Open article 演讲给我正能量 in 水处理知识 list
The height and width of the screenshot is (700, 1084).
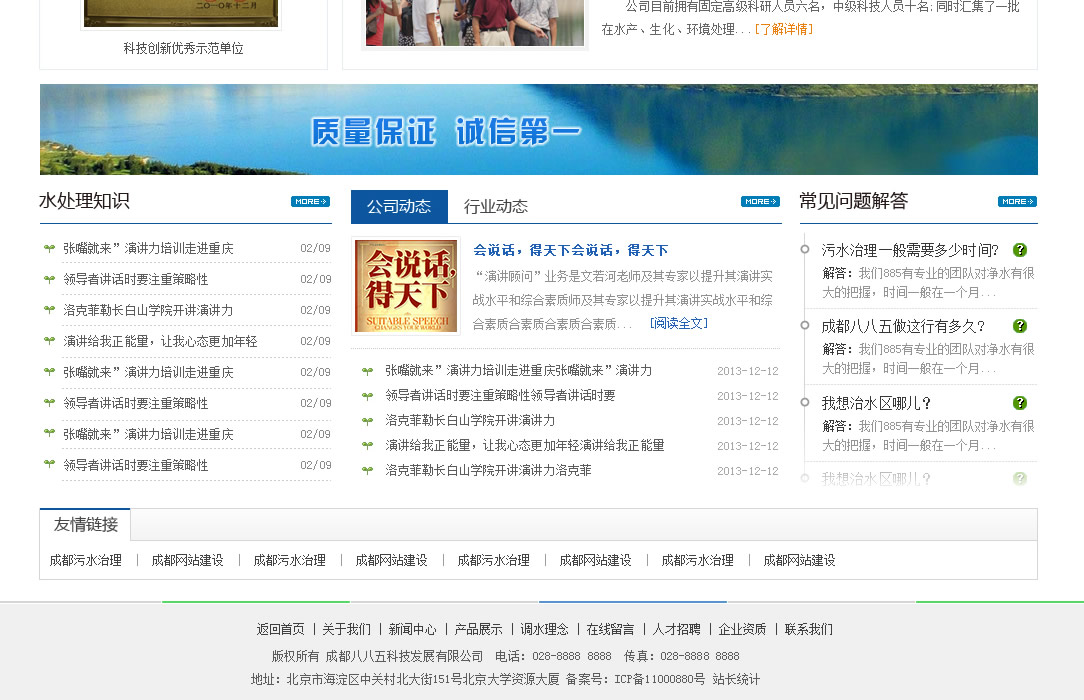point(160,342)
